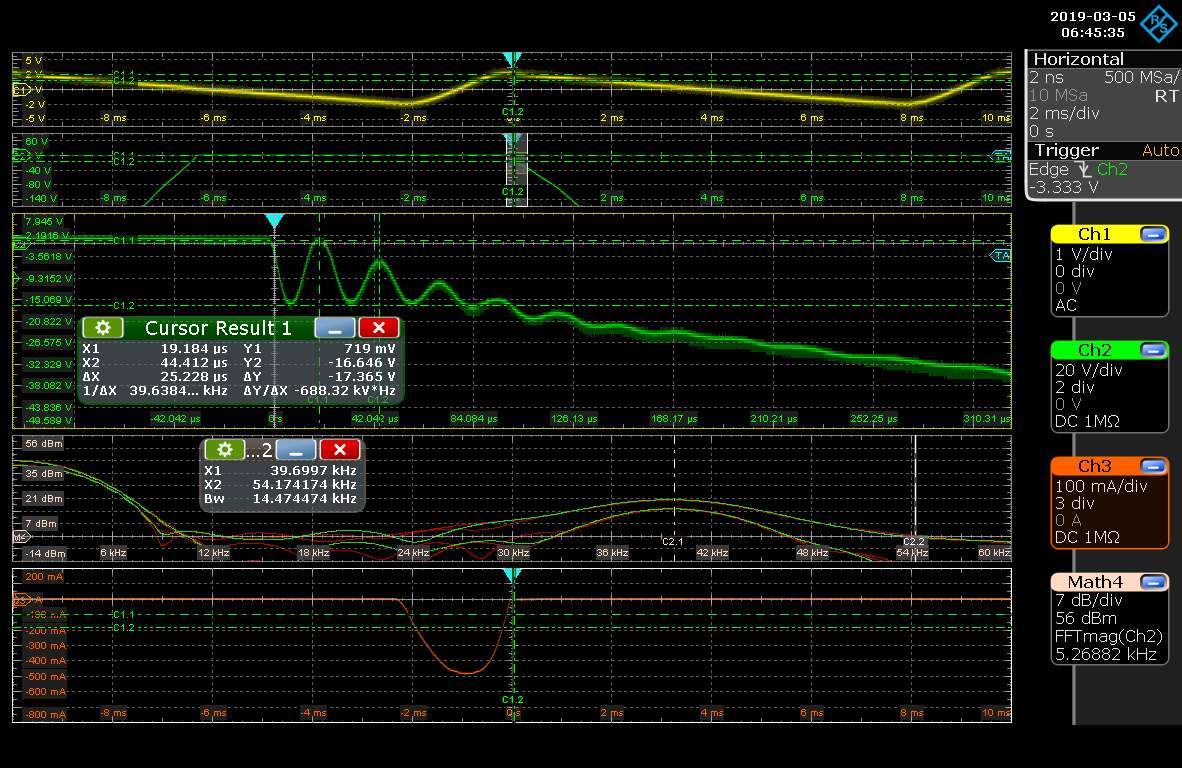Open Ch1 channel label settings
1182x768 pixels.
[1093, 234]
